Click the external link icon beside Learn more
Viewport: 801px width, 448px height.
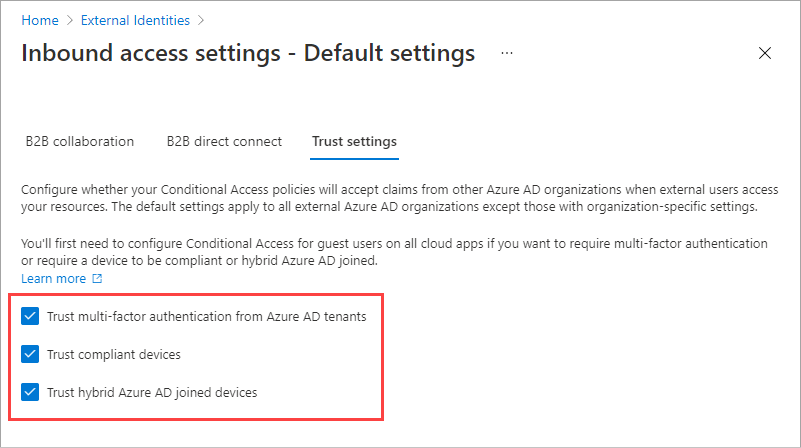[97, 279]
